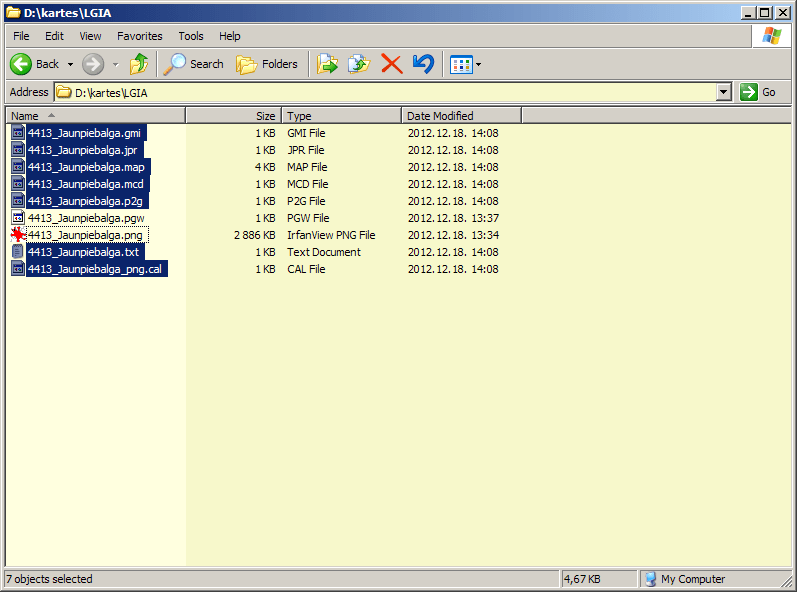This screenshot has width=797, height=592.
Task: Click text document icon of 4413_Jaunpiebalga.txt
Action: click(x=18, y=252)
